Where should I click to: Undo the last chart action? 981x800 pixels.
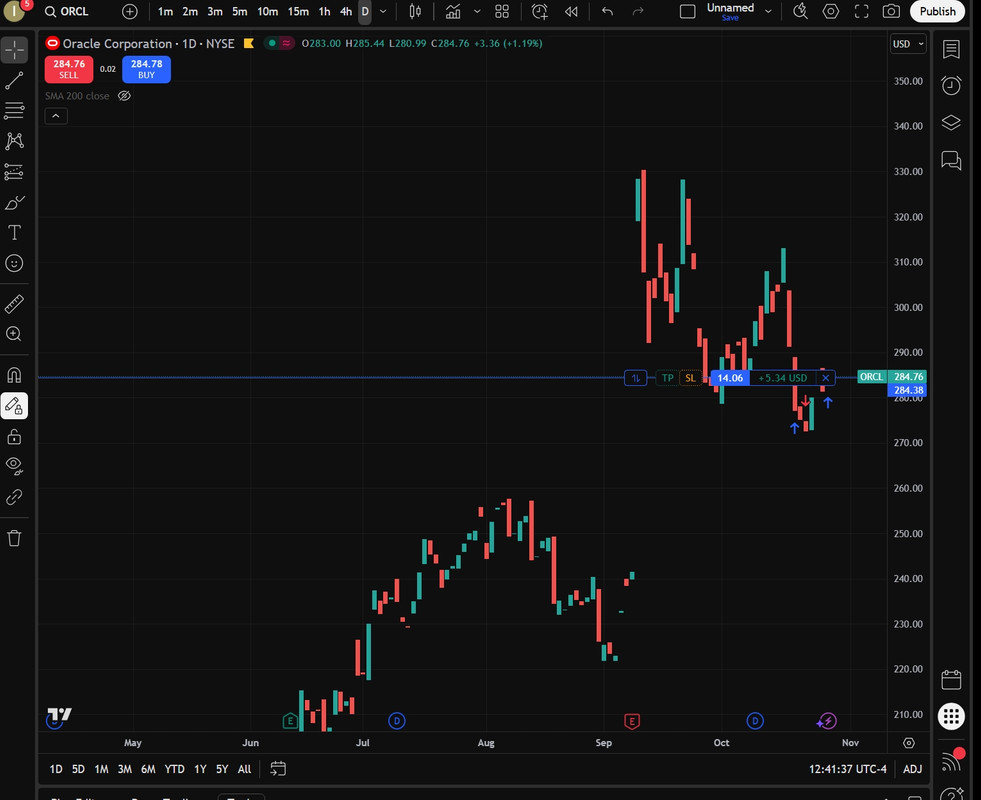(607, 11)
